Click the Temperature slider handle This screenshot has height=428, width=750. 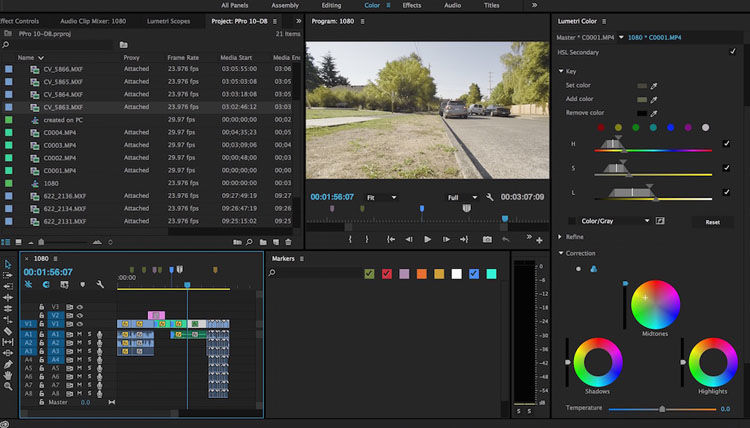pyautogui.click(x=662, y=409)
